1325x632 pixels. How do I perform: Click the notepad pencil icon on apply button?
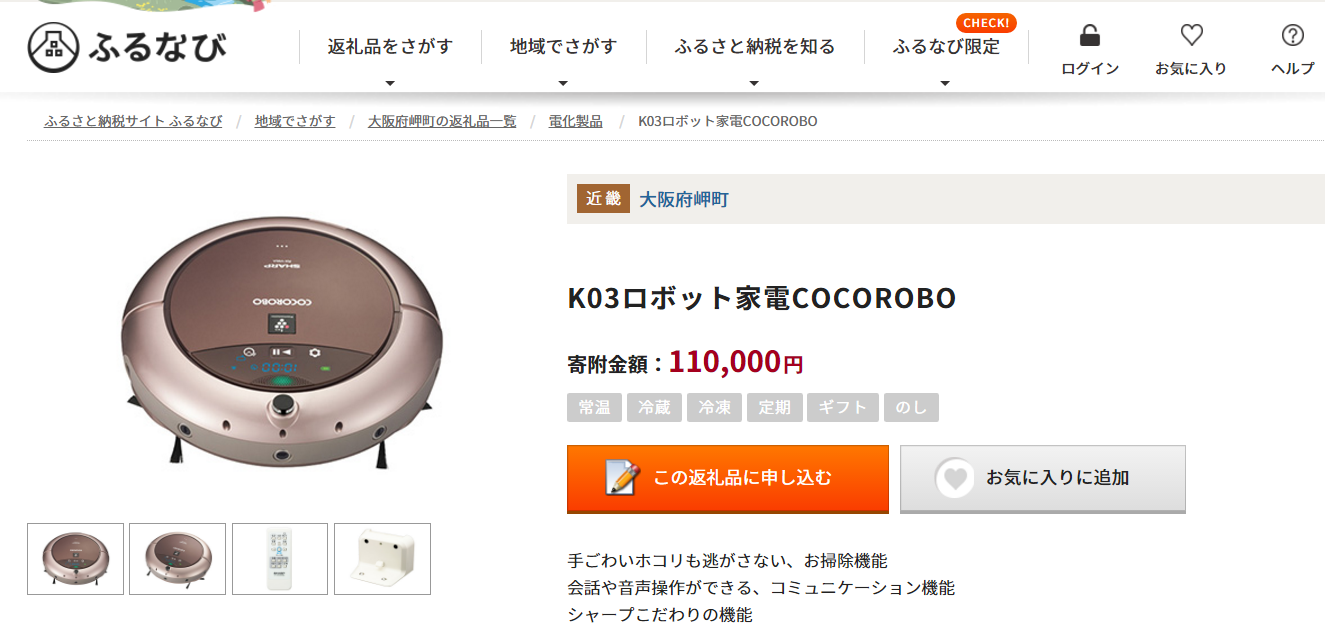[621, 478]
